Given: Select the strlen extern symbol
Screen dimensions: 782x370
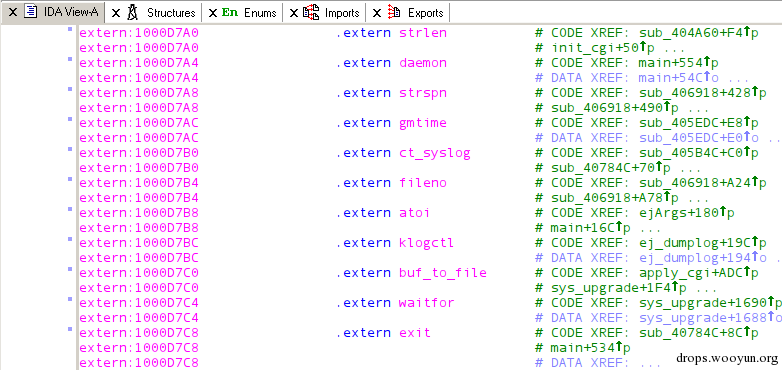Looking at the screenshot, I should pos(422,33).
